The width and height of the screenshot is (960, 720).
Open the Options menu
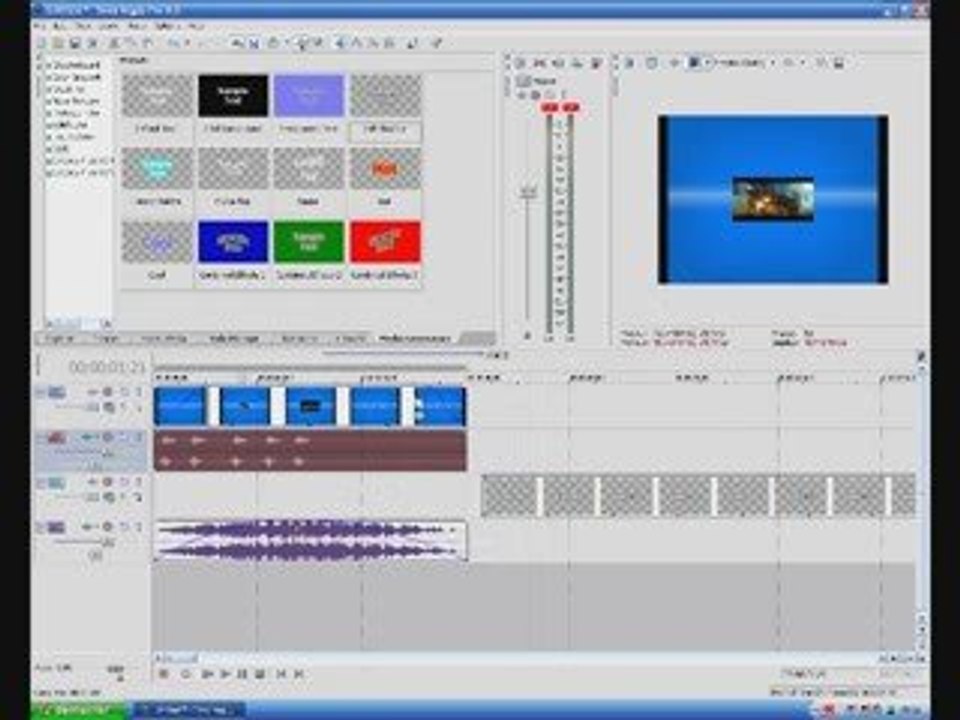(x=166, y=27)
